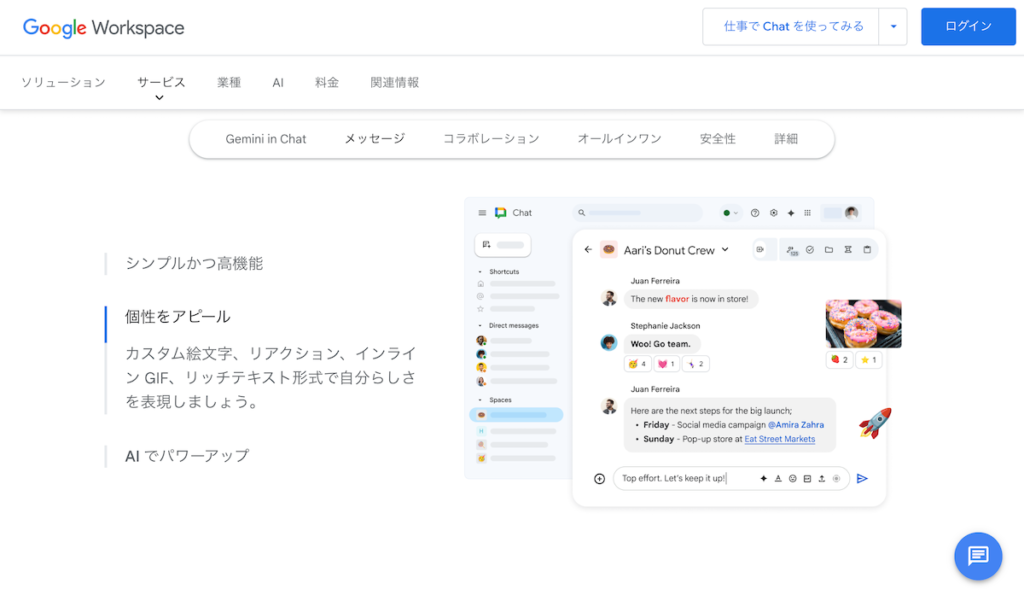Click the mentions @ shortcut icon
1024x601 pixels.
pos(481,296)
